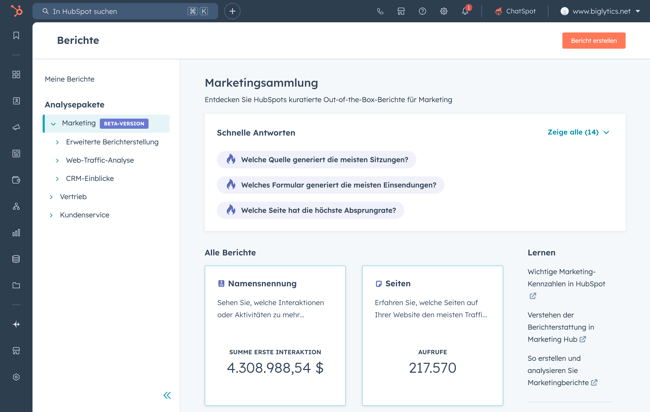The height and width of the screenshot is (412, 650).
Task: Open the phone calling icon in top bar
Action: (x=380, y=12)
